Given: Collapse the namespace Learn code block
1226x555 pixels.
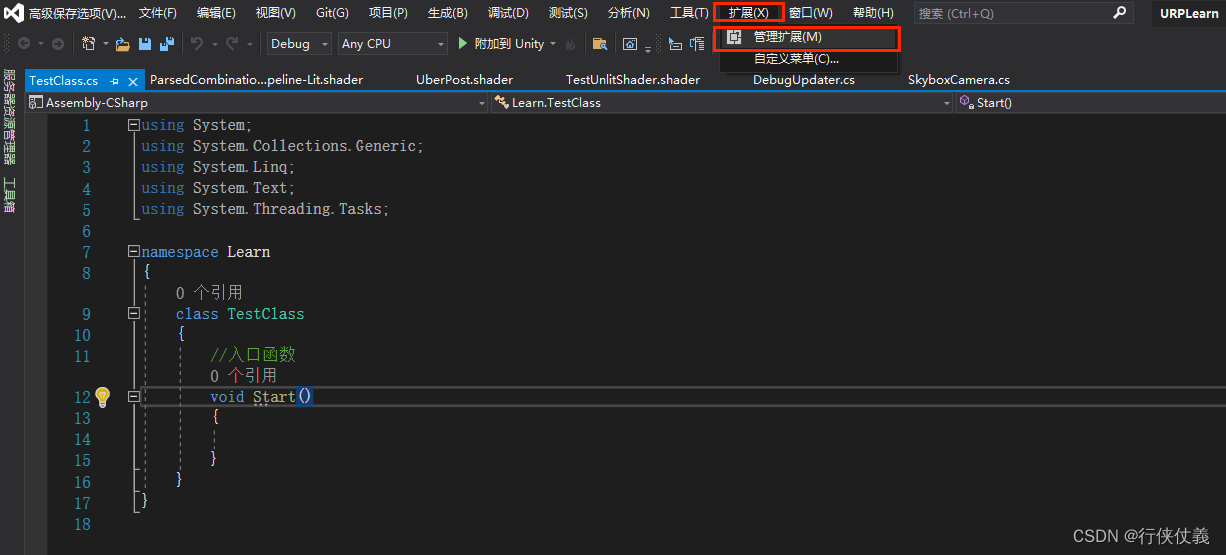Looking at the screenshot, I should 134,252.
